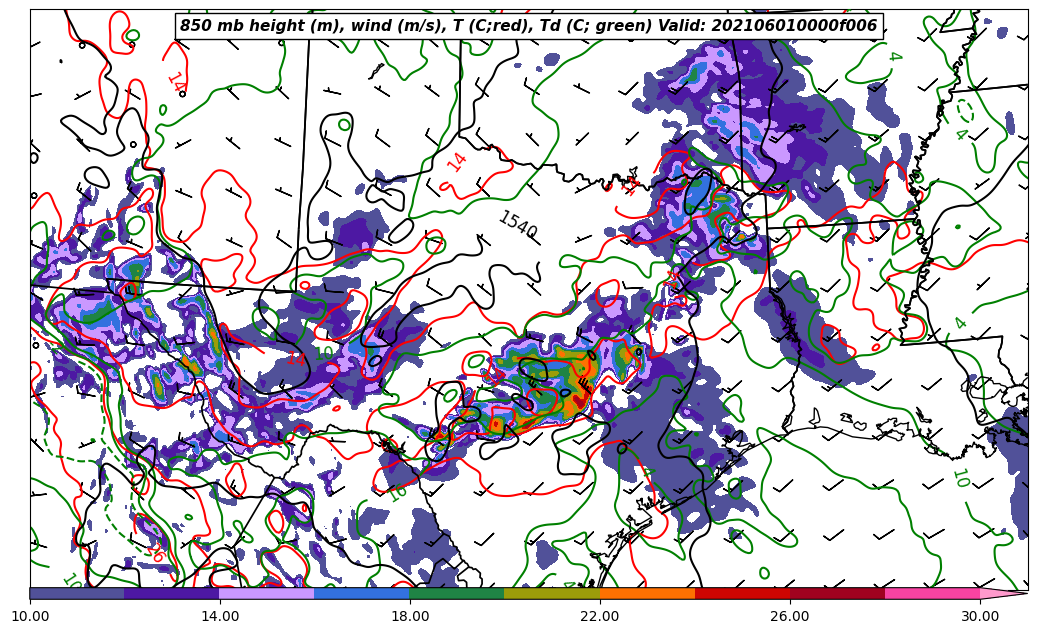
Task: Select the deep purple colorbar segment before 14.00
Action: click(172, 593)
